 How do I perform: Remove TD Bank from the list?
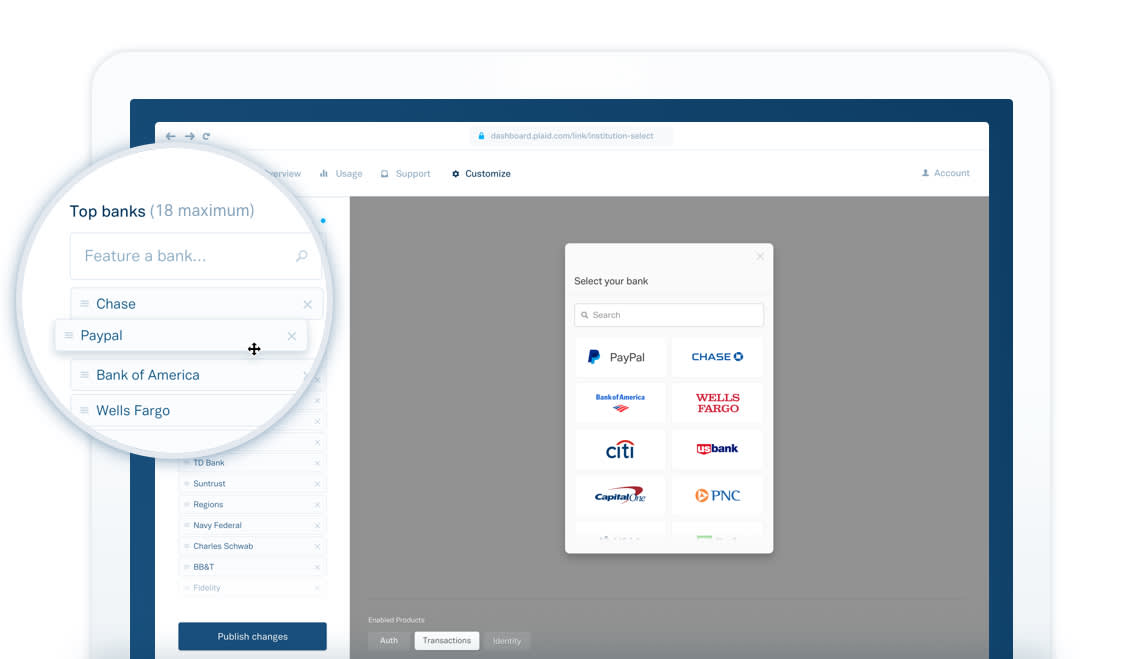[x=317, y=463]
